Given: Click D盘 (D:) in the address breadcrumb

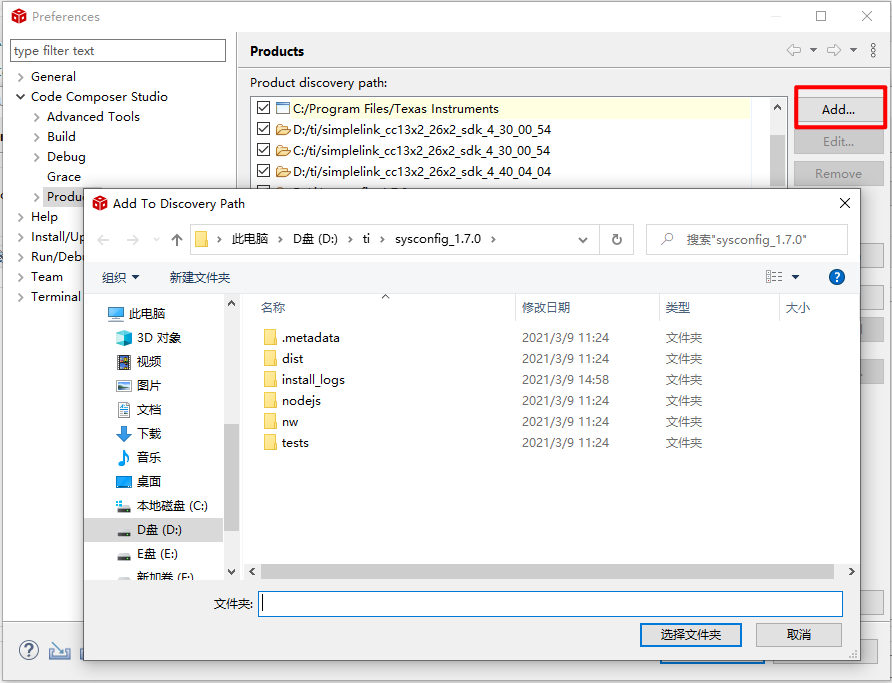Looking at the screenshot, I should coord(315,239).
